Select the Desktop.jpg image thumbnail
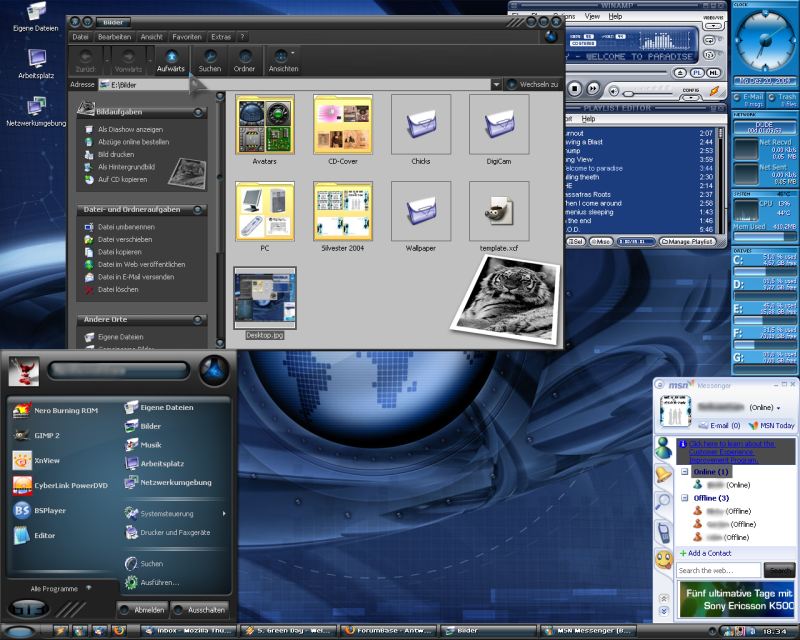 click(265, 298)
